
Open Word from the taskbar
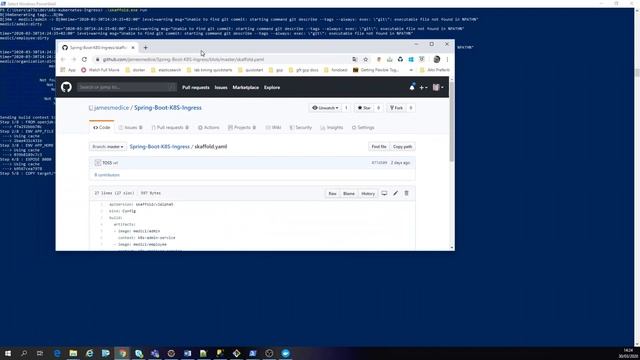187,353
